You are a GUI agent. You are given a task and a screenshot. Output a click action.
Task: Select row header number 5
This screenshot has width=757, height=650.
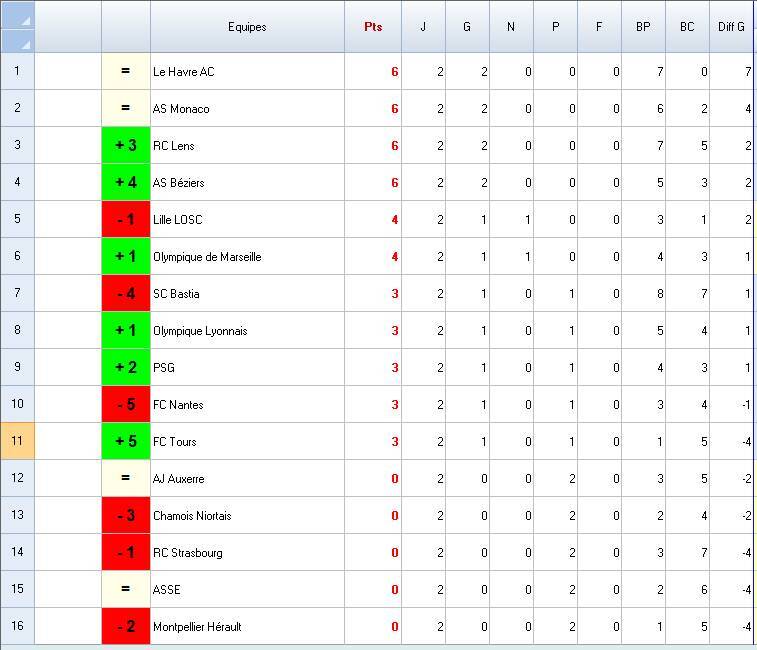click(x=17, y=220)
